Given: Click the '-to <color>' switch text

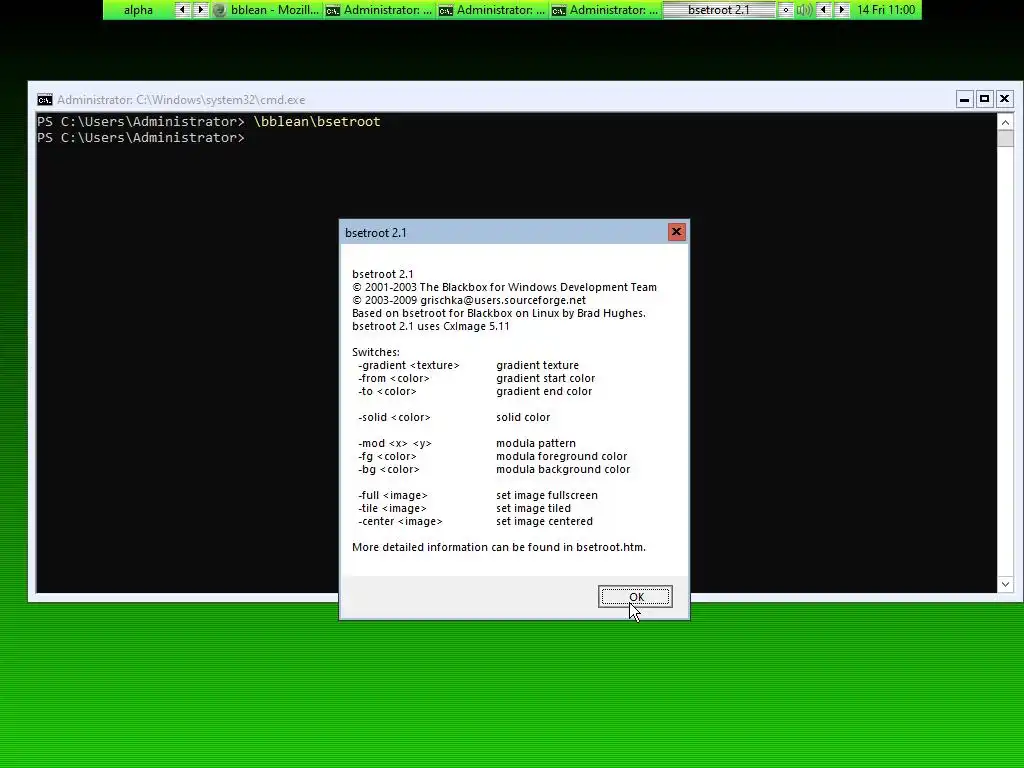Looking at the screenshot, I should pyautogui.click(x=387, y=392).
